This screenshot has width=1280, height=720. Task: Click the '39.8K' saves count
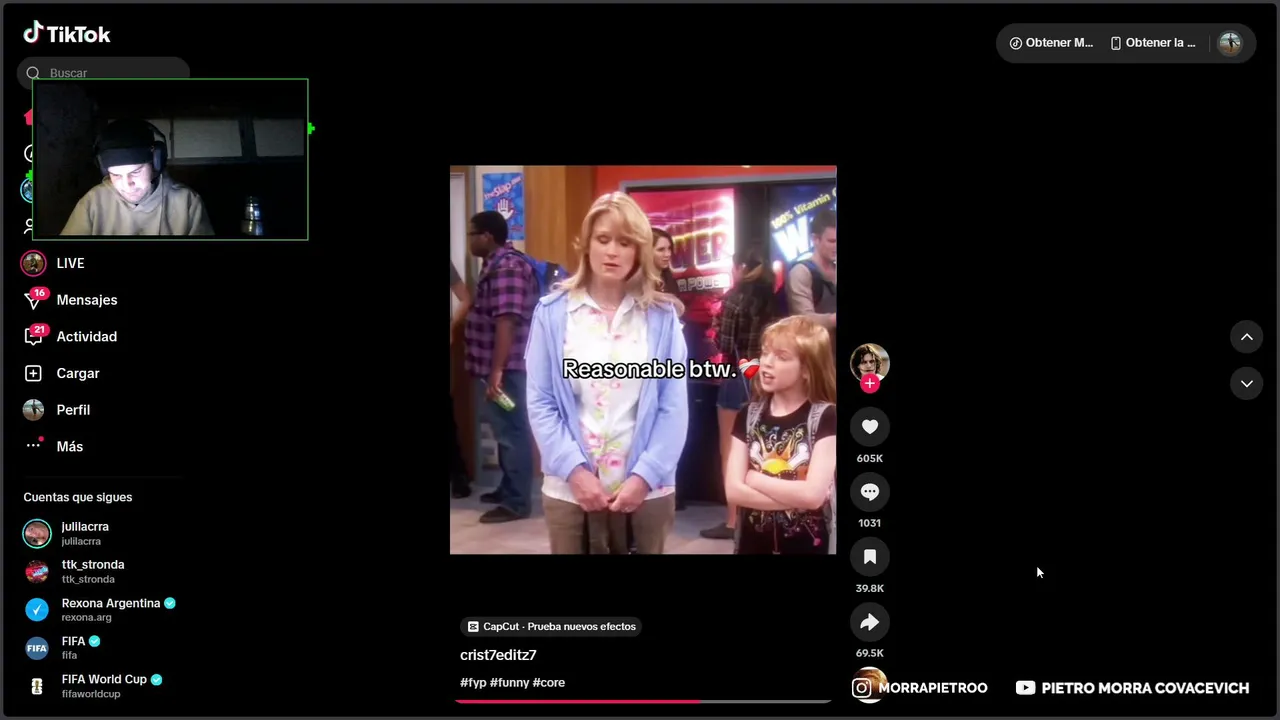870,589
